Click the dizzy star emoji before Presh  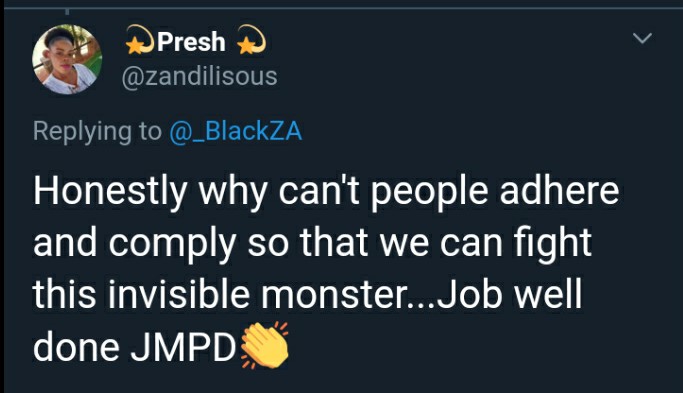tap(139, 39)
